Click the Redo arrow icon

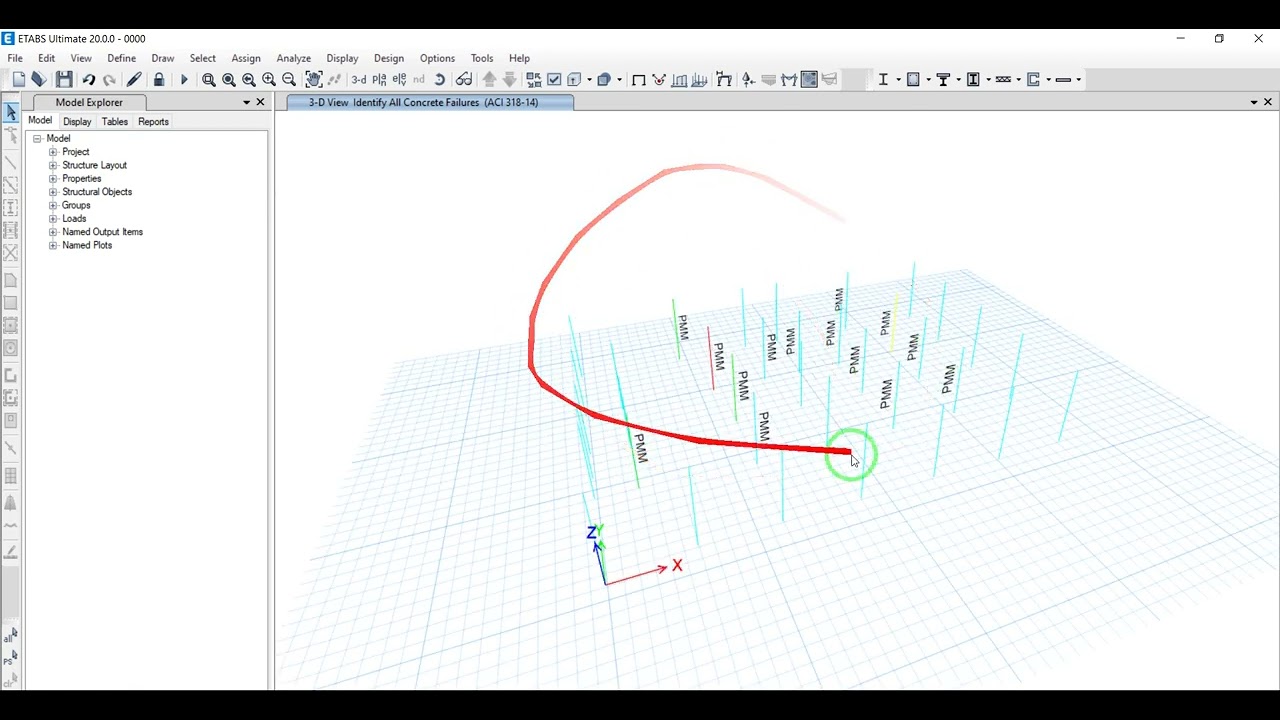[109, 80]
